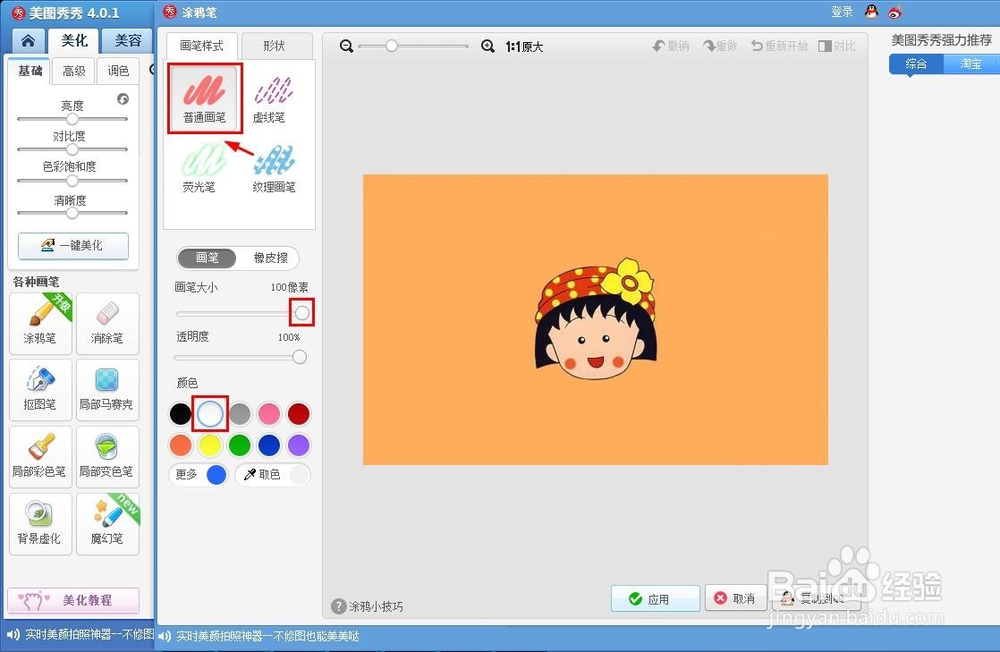Select the blue color swatch
Image resolution: width=1000 pixels, height=652 pixels.
[x=269, y=445]
